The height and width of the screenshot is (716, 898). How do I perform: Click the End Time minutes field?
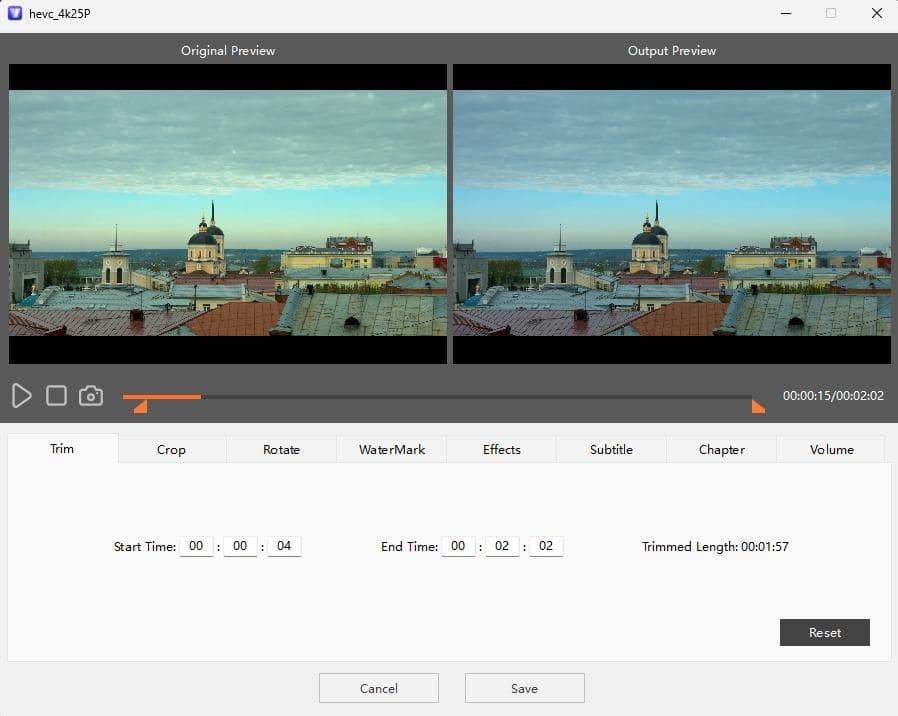tap(502, 547)
